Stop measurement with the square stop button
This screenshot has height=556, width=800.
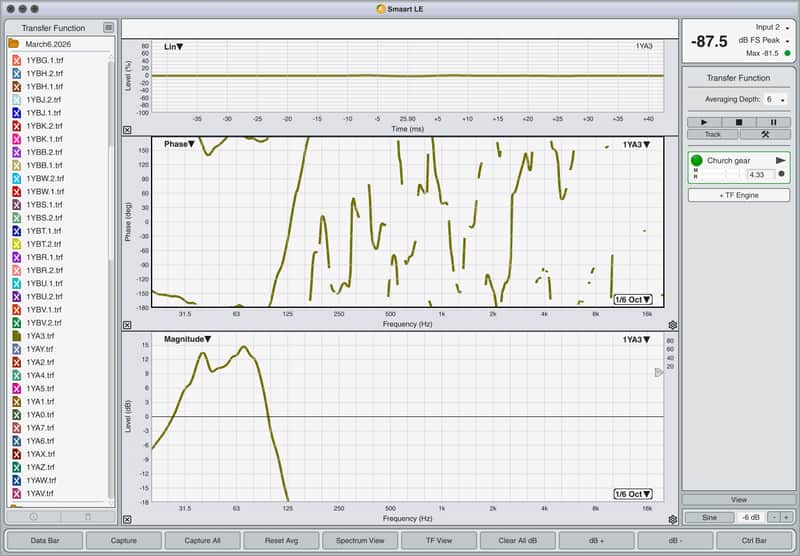pos(738,122)
